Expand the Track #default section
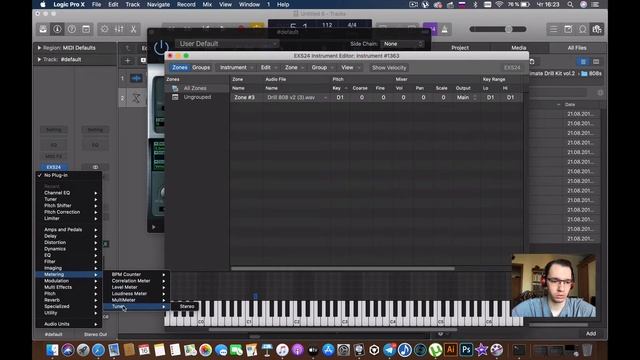The width and height of the screenshot is (640, 360). pyautogui.click(x=39, y=59)
